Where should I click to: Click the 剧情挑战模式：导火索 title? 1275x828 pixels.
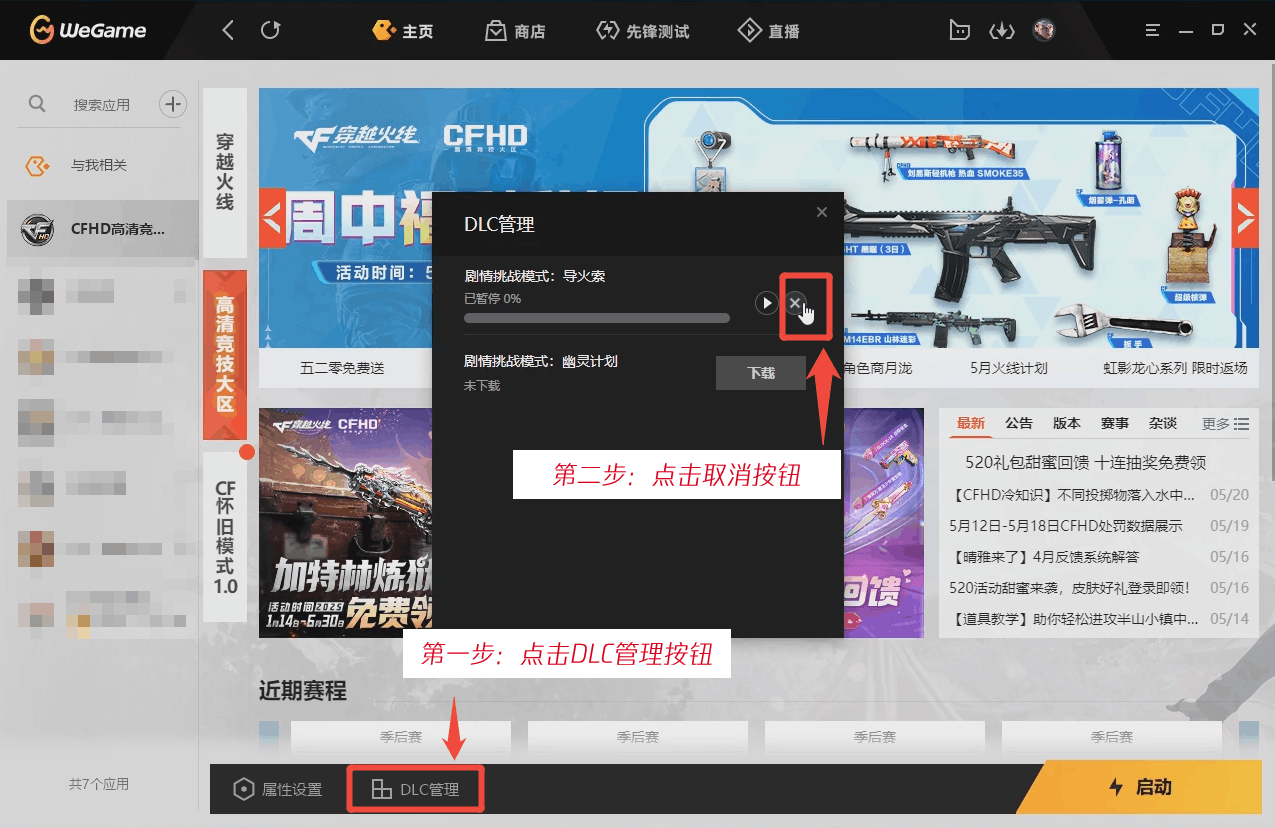tap(535, 276)
